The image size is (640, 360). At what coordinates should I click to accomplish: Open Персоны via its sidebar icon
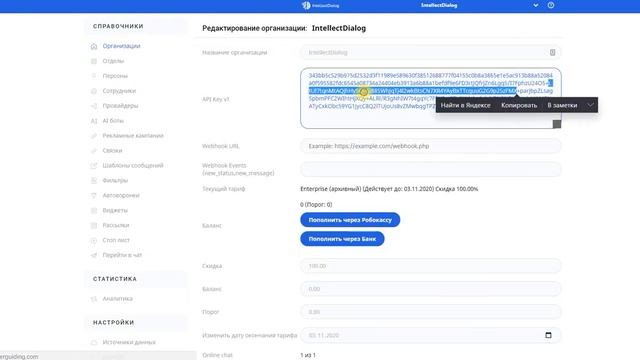click(94, 76)
